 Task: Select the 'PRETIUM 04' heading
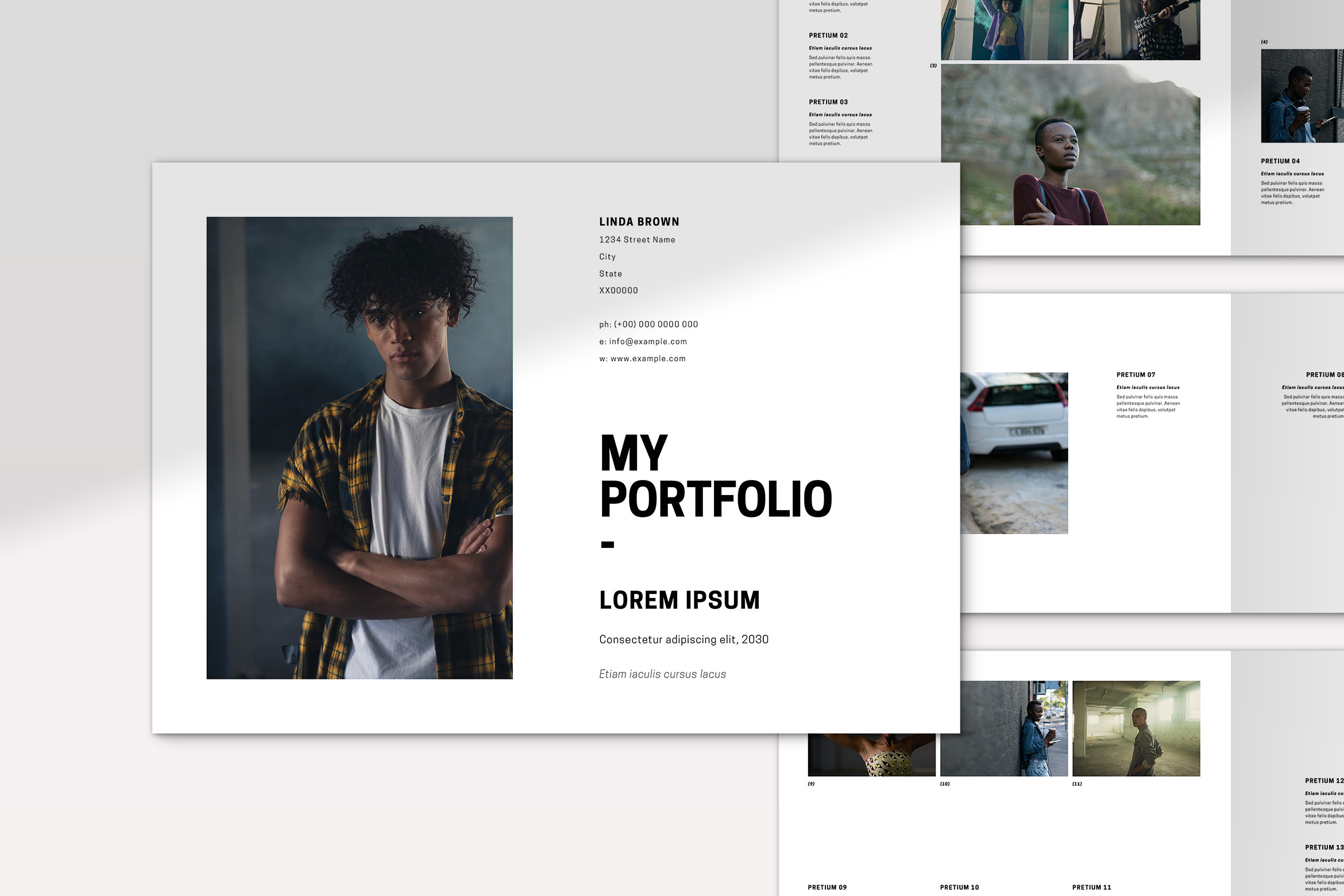tap(1280, 161)
